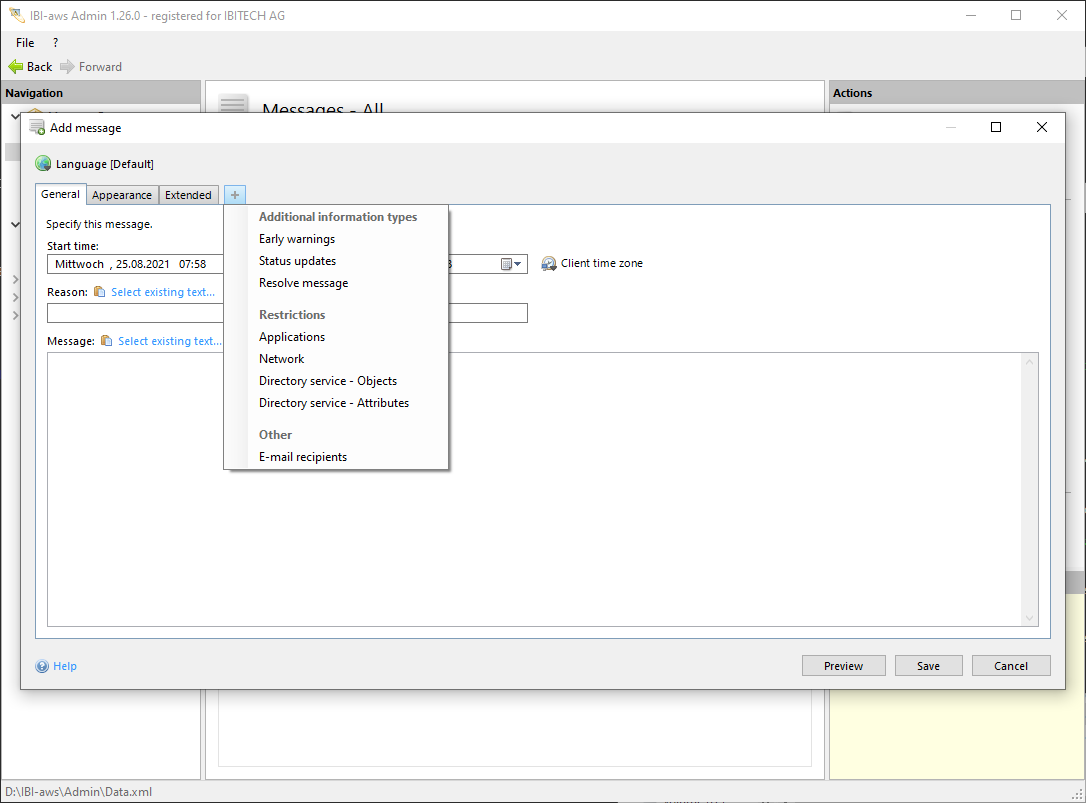Click Select existing text link for Reason
The height and width of the screenshot is (803, 1086).
[x=163, y=292]
